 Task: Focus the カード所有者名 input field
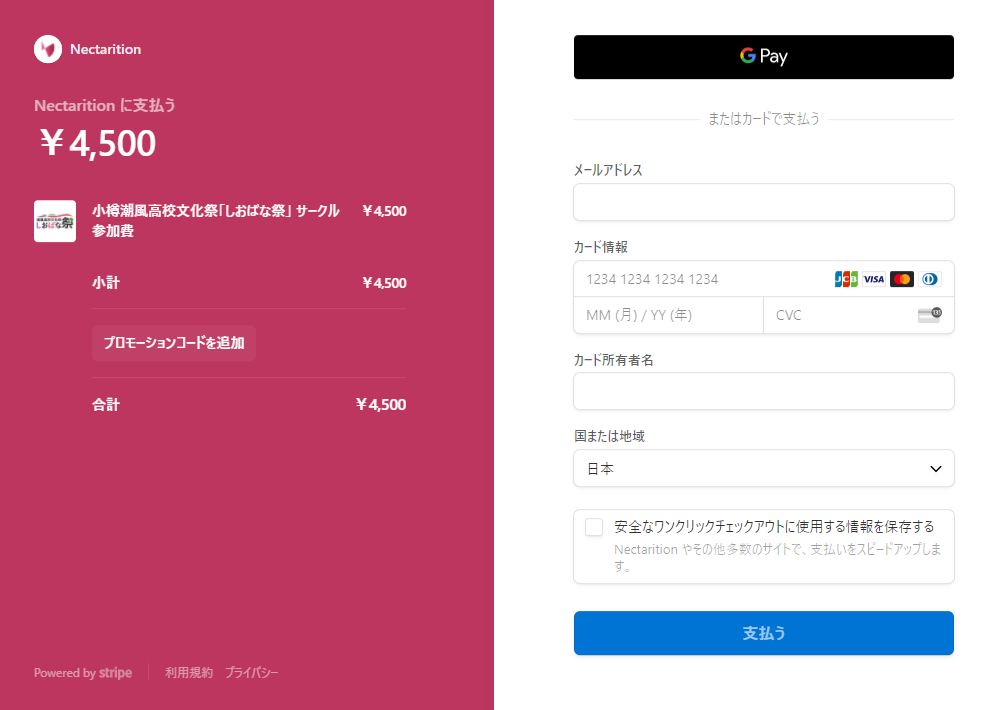point(763,391)
